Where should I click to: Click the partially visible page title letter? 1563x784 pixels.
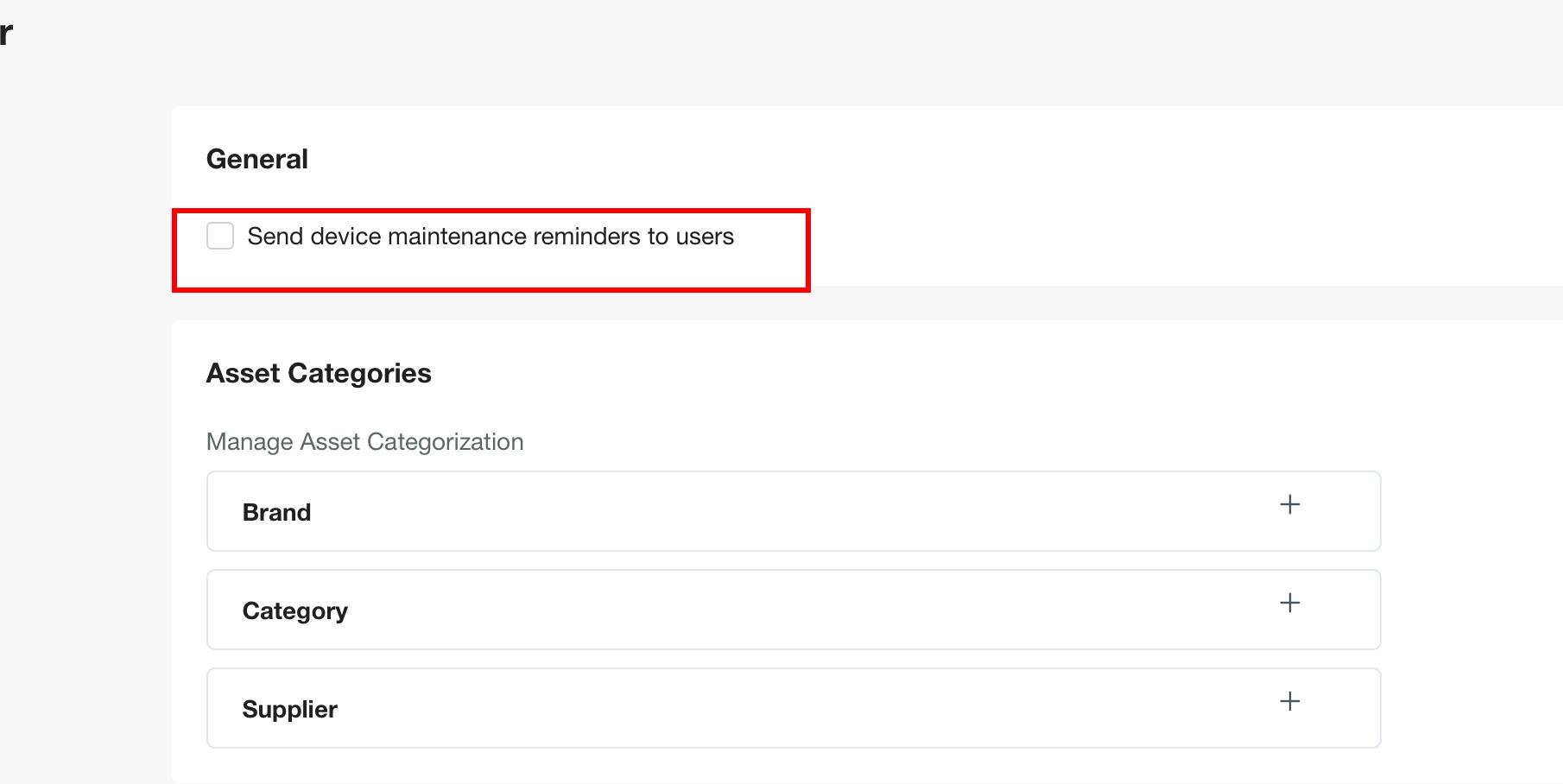click(6, 33)
